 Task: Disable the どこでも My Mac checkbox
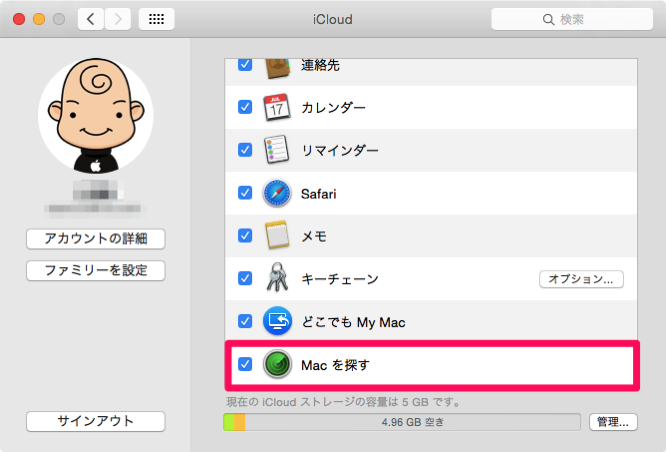tap(245, 321)
